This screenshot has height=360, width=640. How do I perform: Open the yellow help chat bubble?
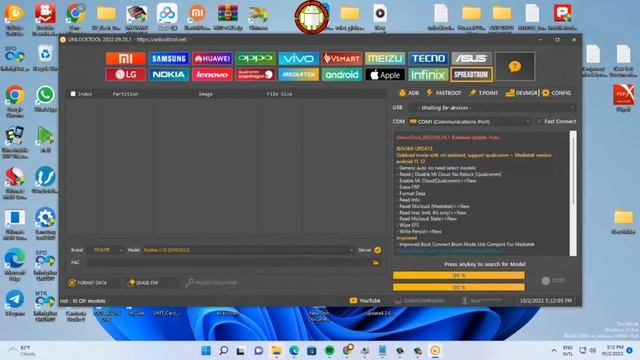(x=515, y=66)
